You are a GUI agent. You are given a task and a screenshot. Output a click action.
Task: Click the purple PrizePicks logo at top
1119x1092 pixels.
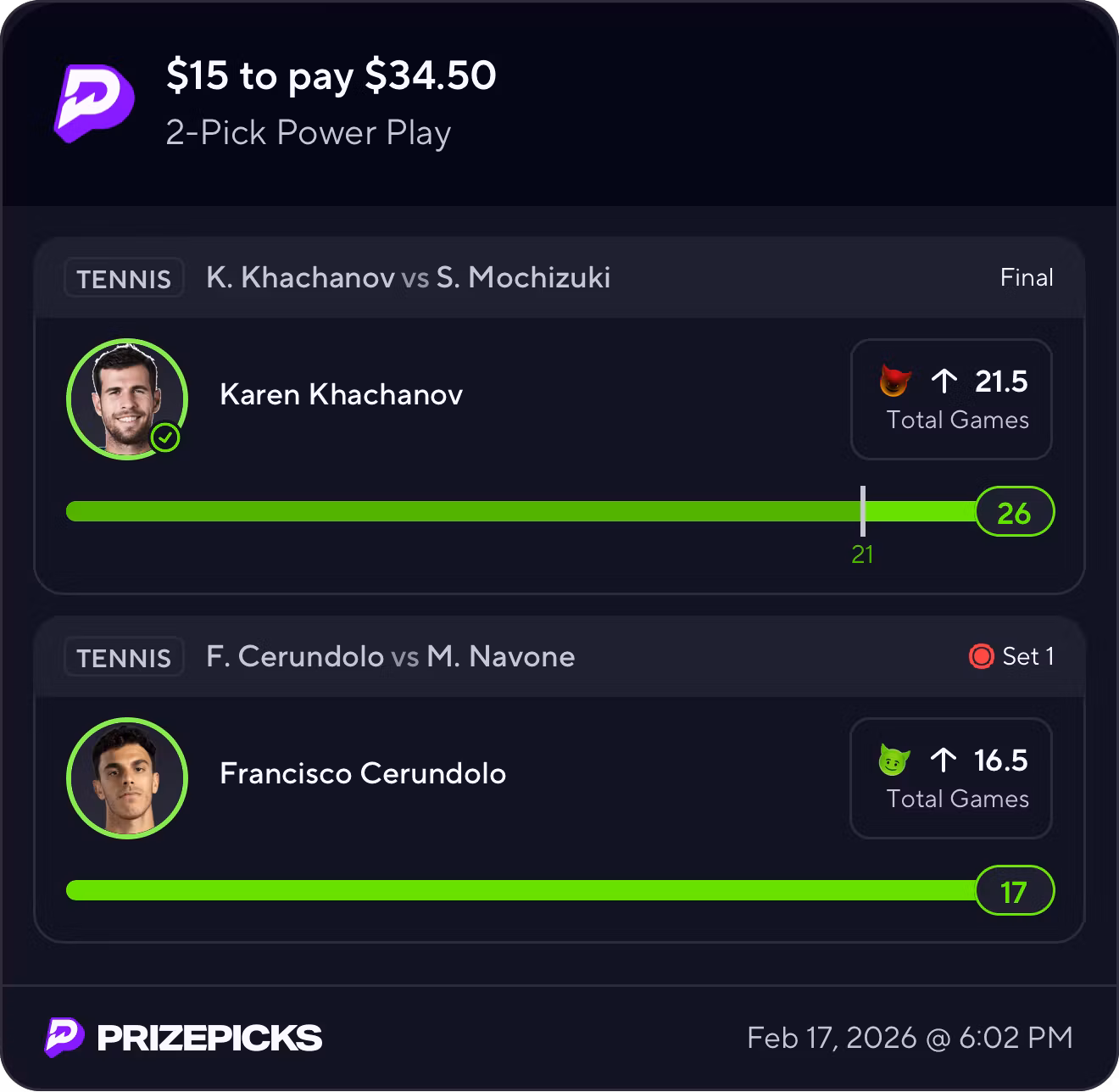[x=94, y=102]
